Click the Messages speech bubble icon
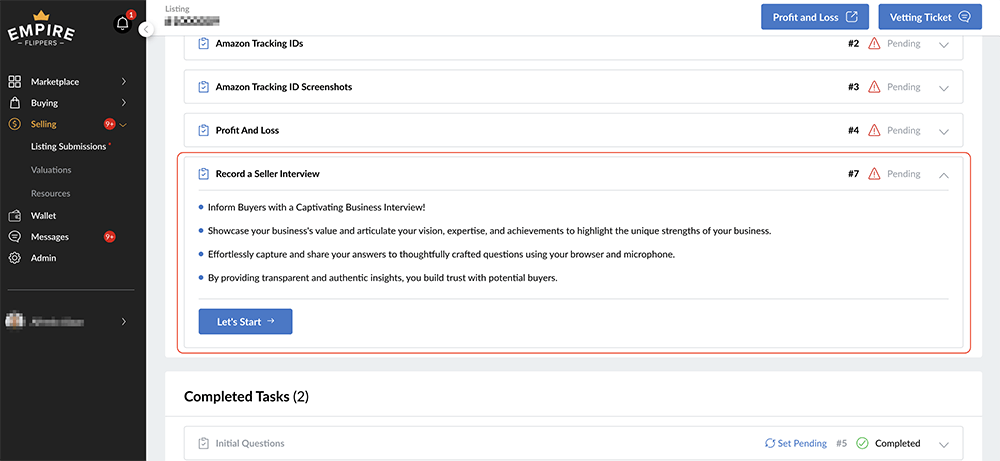Viewport: 1000px width, 461px height. coord(15,237)
